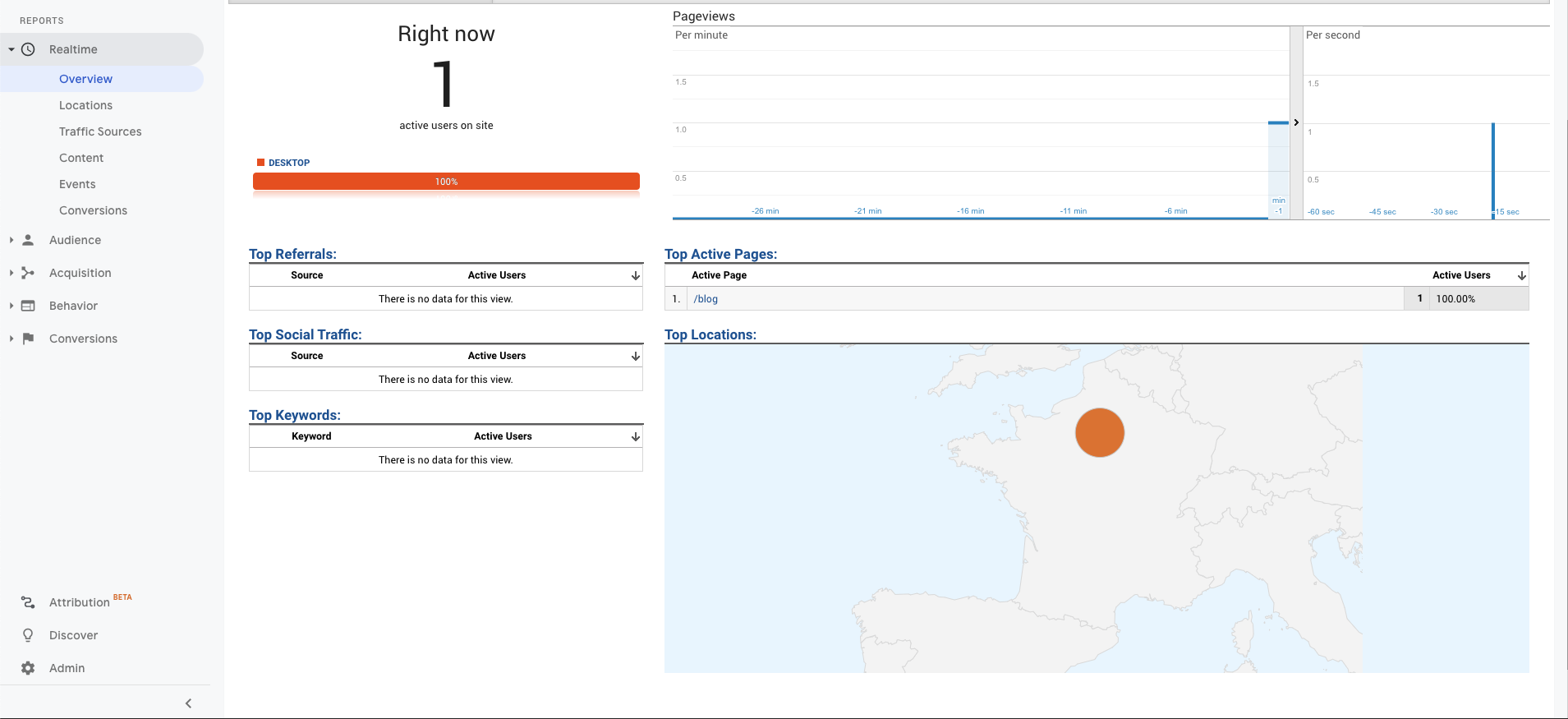
Task: Open the Realtime Events report
Action: (77, 184)
